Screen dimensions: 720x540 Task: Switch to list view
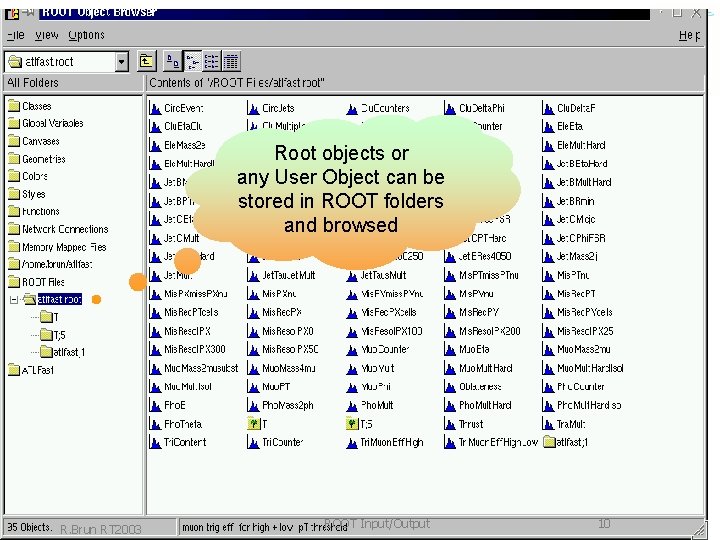[212, 61]
